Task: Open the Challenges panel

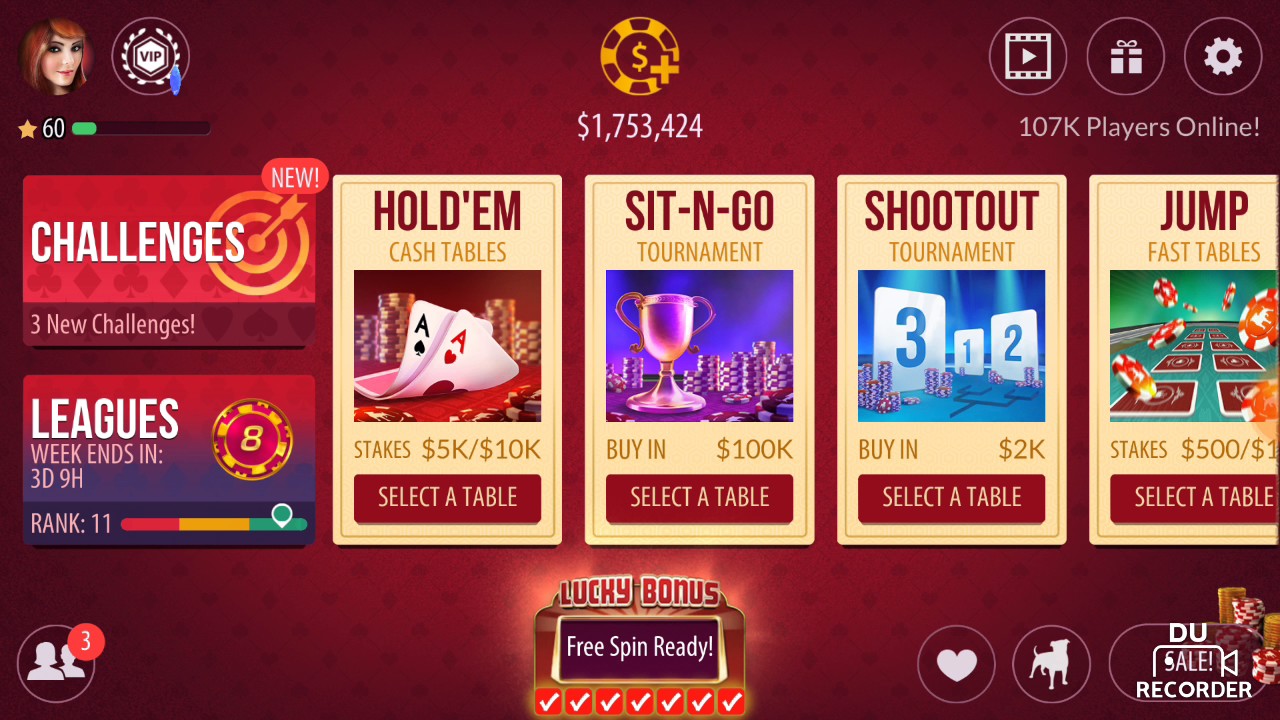Action: tap(169, 261)
